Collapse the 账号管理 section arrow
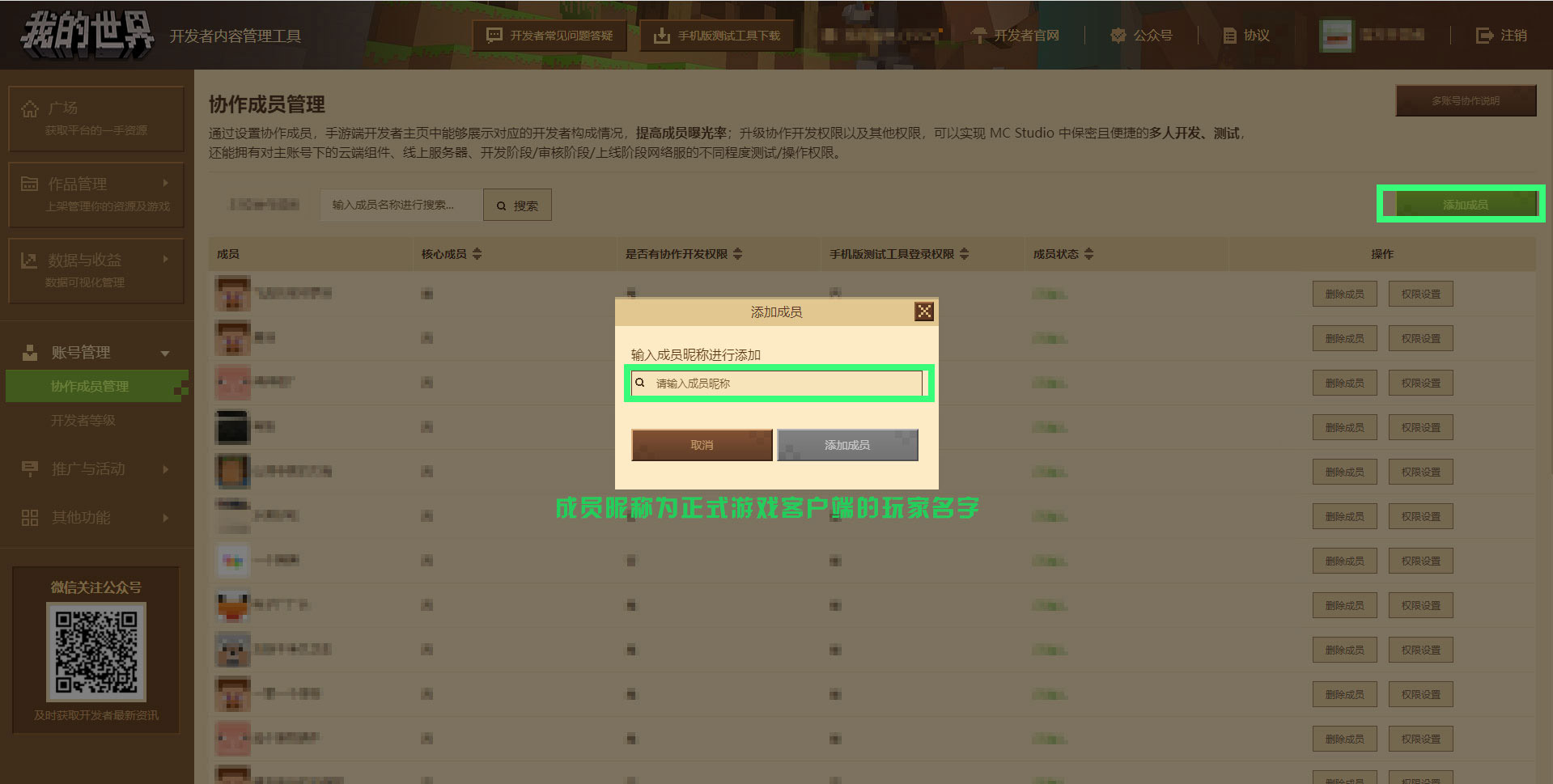 click(x=165, y=354)
